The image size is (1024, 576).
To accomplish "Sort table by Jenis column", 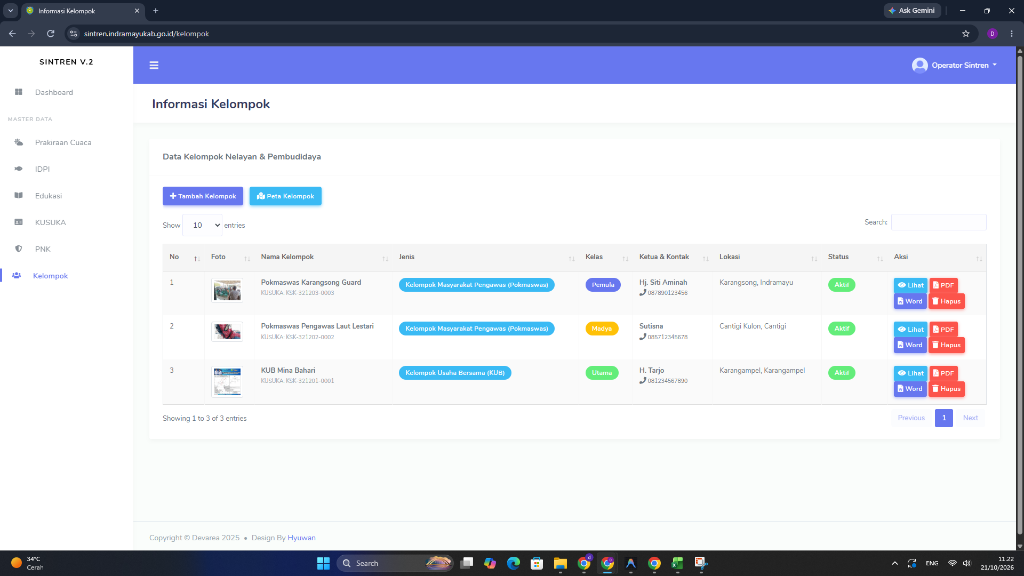I will click(485, 257).
